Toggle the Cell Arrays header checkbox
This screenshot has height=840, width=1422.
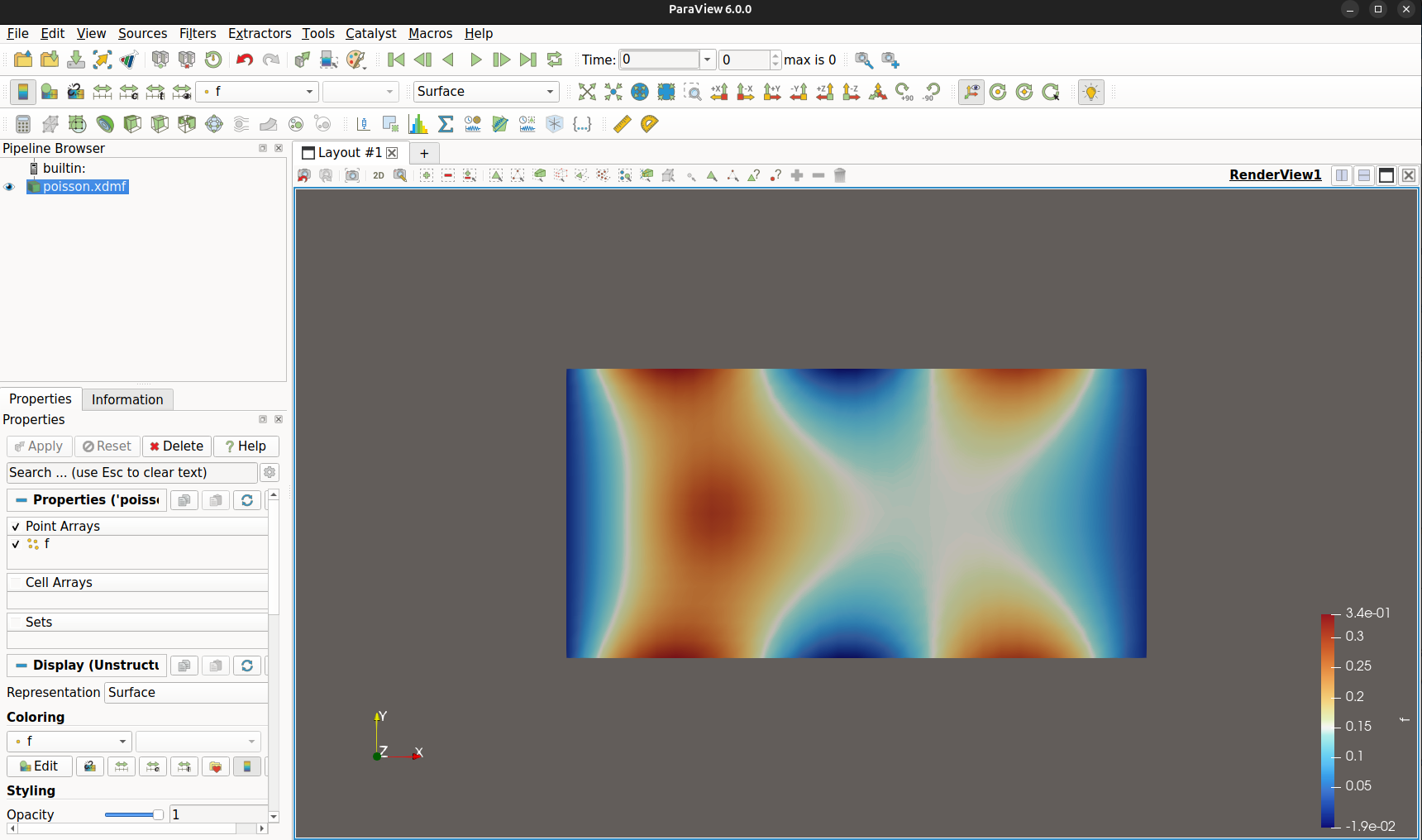16,583
